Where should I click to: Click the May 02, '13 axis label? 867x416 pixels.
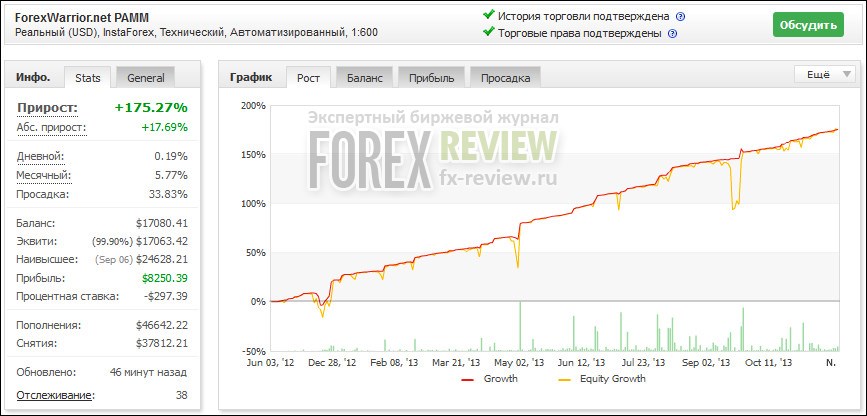pyautogui.click(x=519, y=363)
